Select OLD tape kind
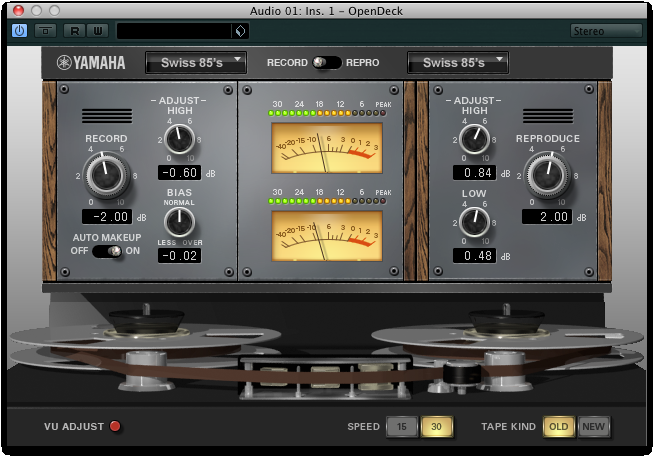 point(558,427)
